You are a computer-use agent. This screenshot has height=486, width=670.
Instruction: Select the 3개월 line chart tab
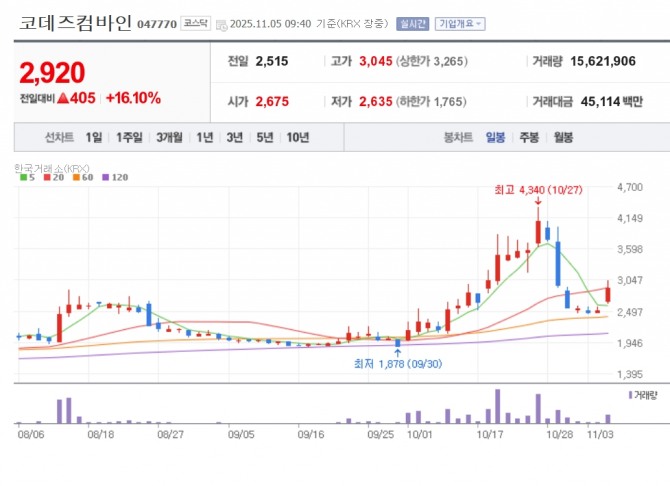point(169,137)
